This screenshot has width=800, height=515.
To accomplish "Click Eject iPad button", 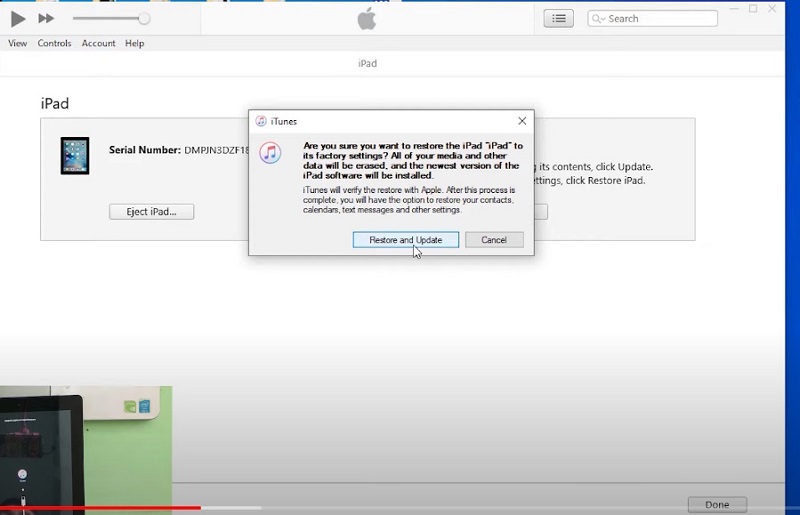I will [152, 212].
